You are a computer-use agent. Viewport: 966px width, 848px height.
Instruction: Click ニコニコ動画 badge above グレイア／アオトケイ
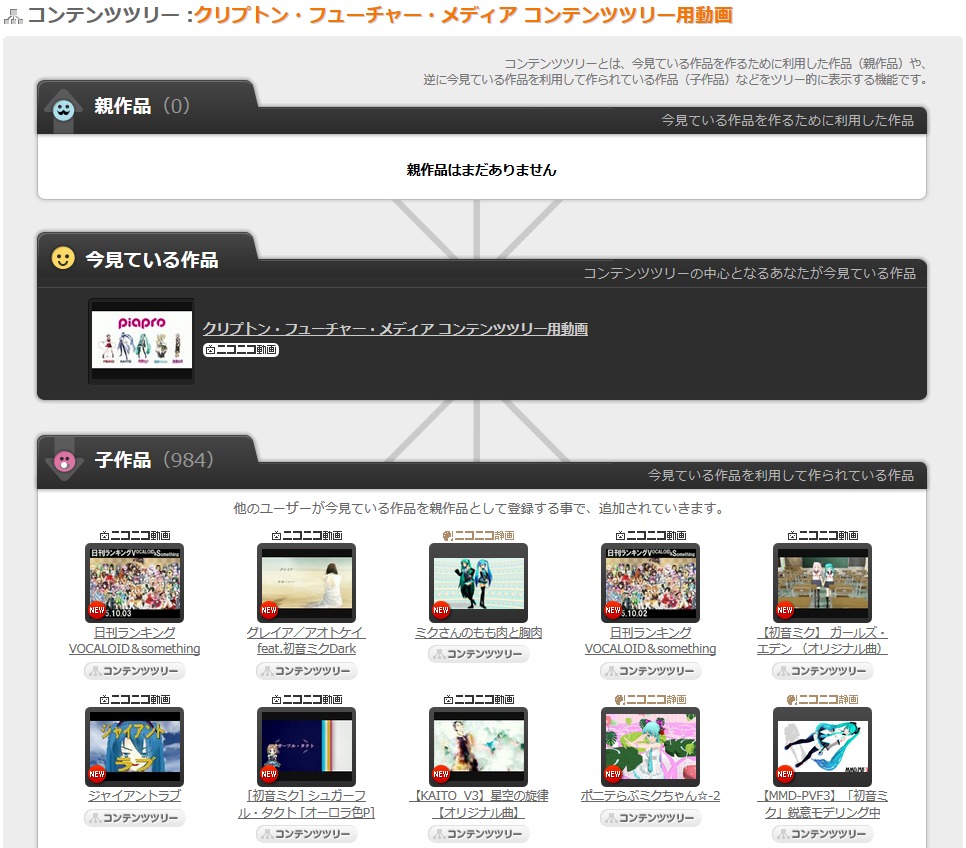(306, 536)
